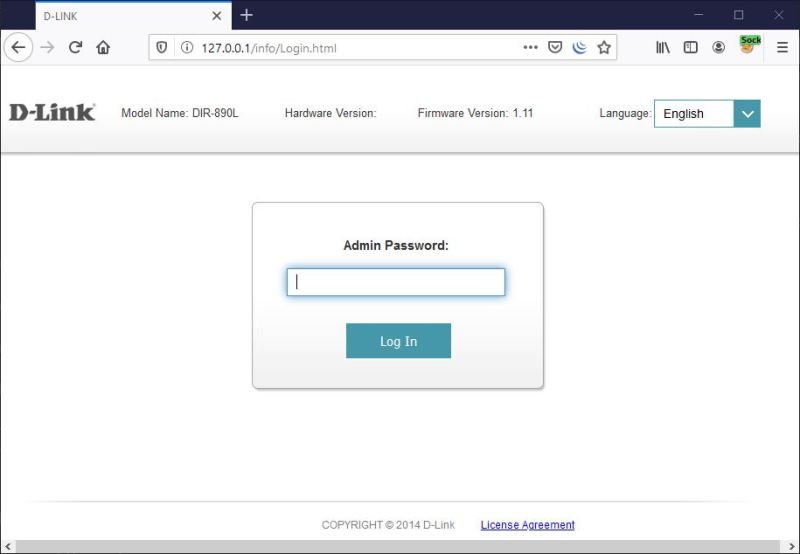Click the Hardware Version: label
This screenshot has height=554, width=800.
tap(330, 113)
